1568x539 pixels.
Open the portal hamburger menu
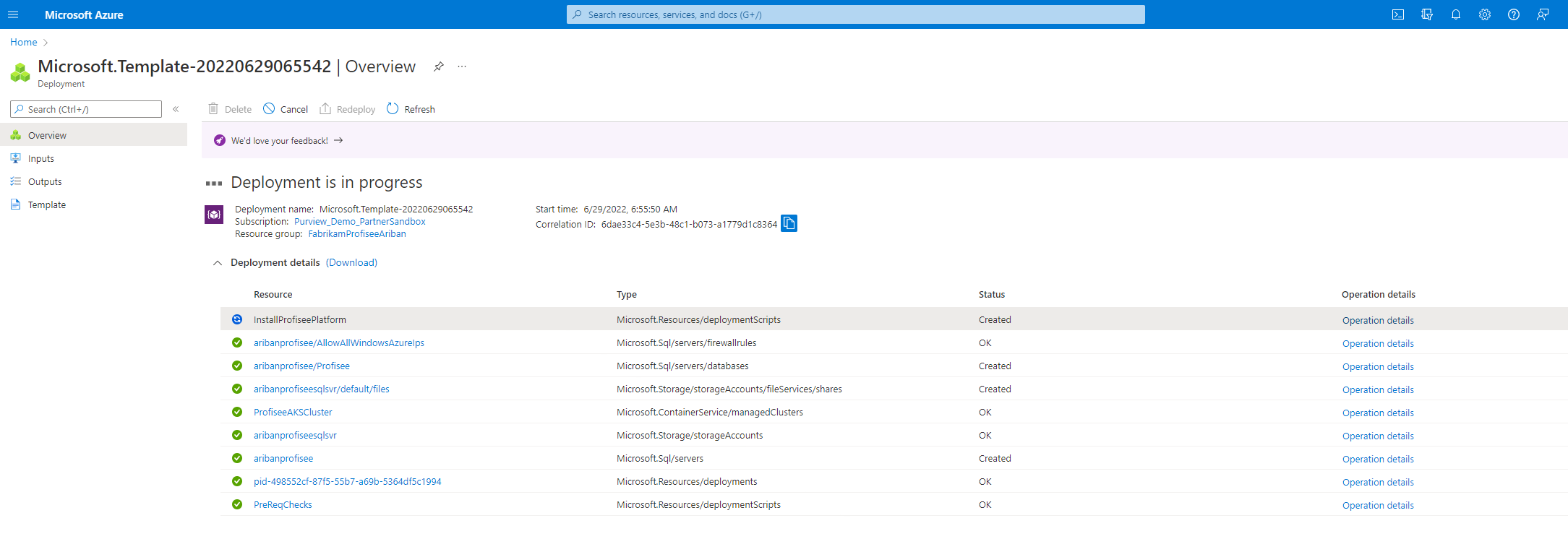[13, 14]
